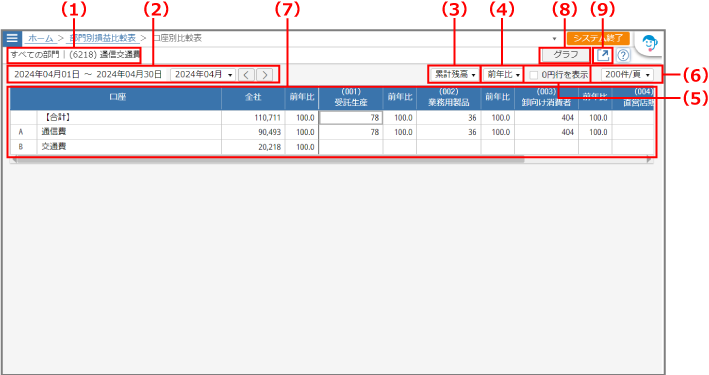Open the 累計残高 dropdown
Viewport: 709px width, 375px height.
click(454, 75)
